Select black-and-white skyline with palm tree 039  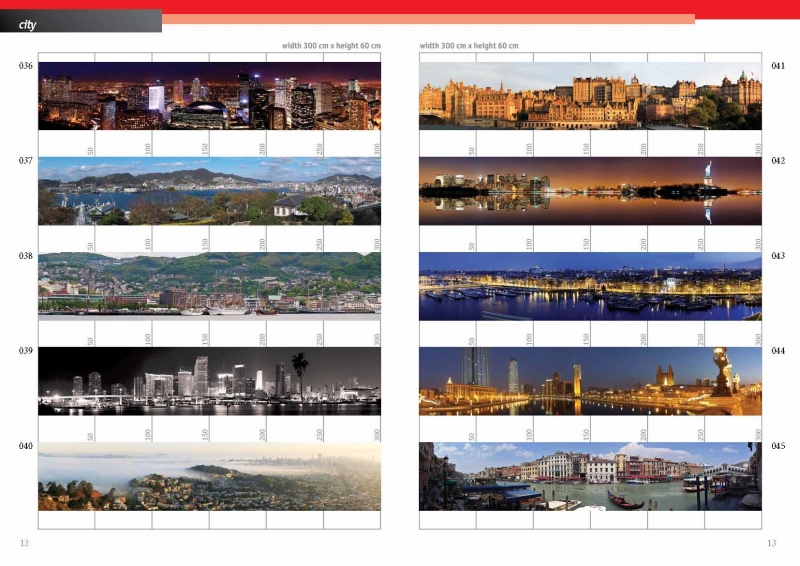(x=209, y=380)
